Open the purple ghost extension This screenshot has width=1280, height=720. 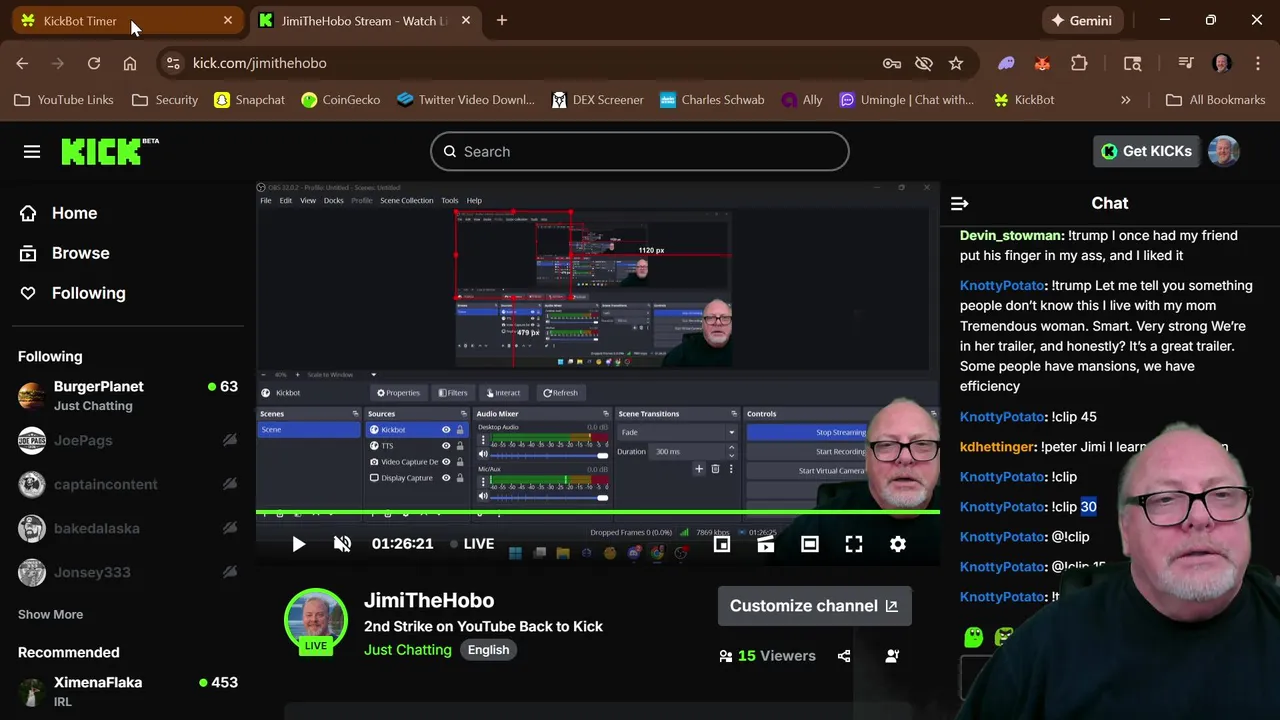[x=1006, y=63]
